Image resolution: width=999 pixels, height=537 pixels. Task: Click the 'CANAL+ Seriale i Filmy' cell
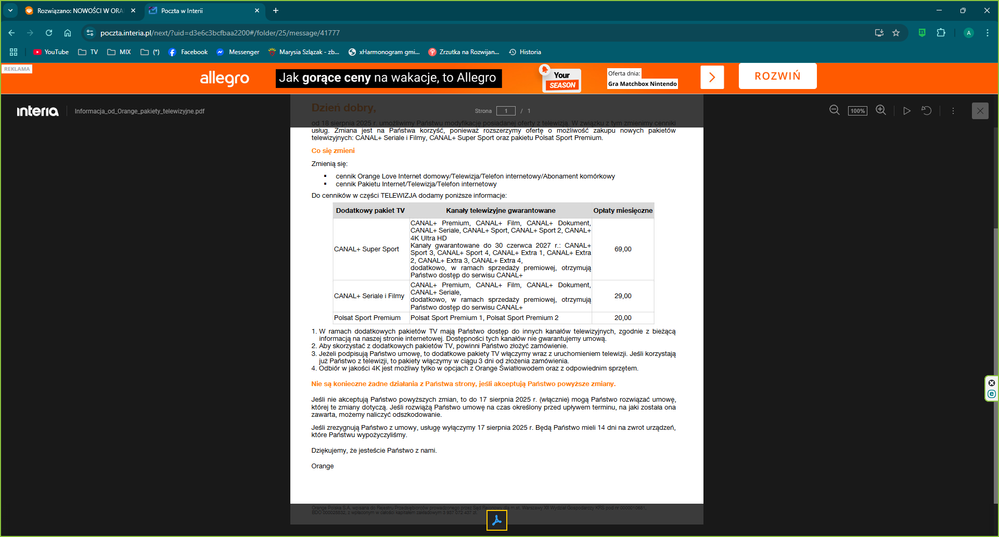pyautogui.click(x=369, y=296)
